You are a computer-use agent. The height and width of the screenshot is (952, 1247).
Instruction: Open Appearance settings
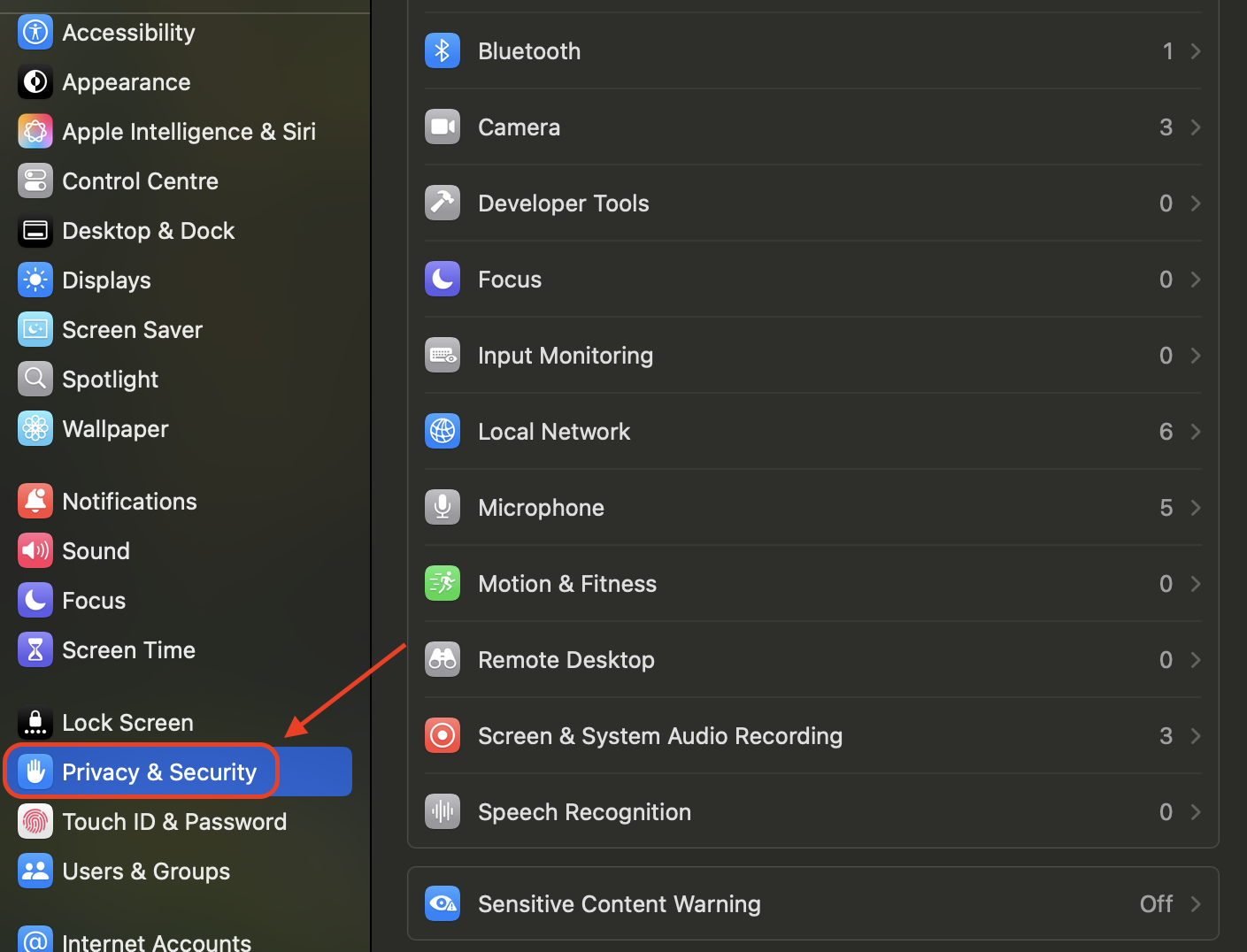pos(126,81)
